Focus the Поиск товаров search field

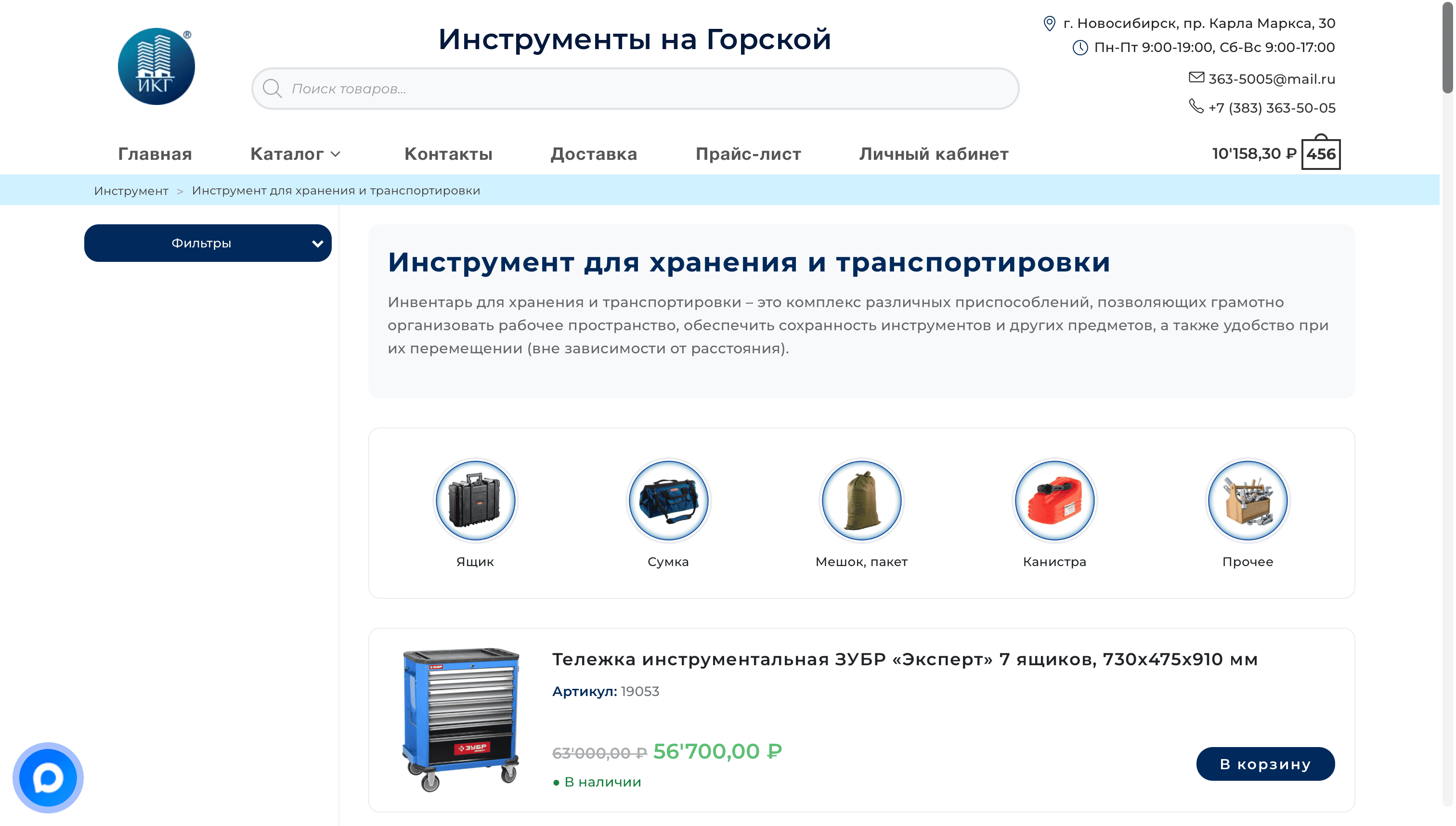635,89
